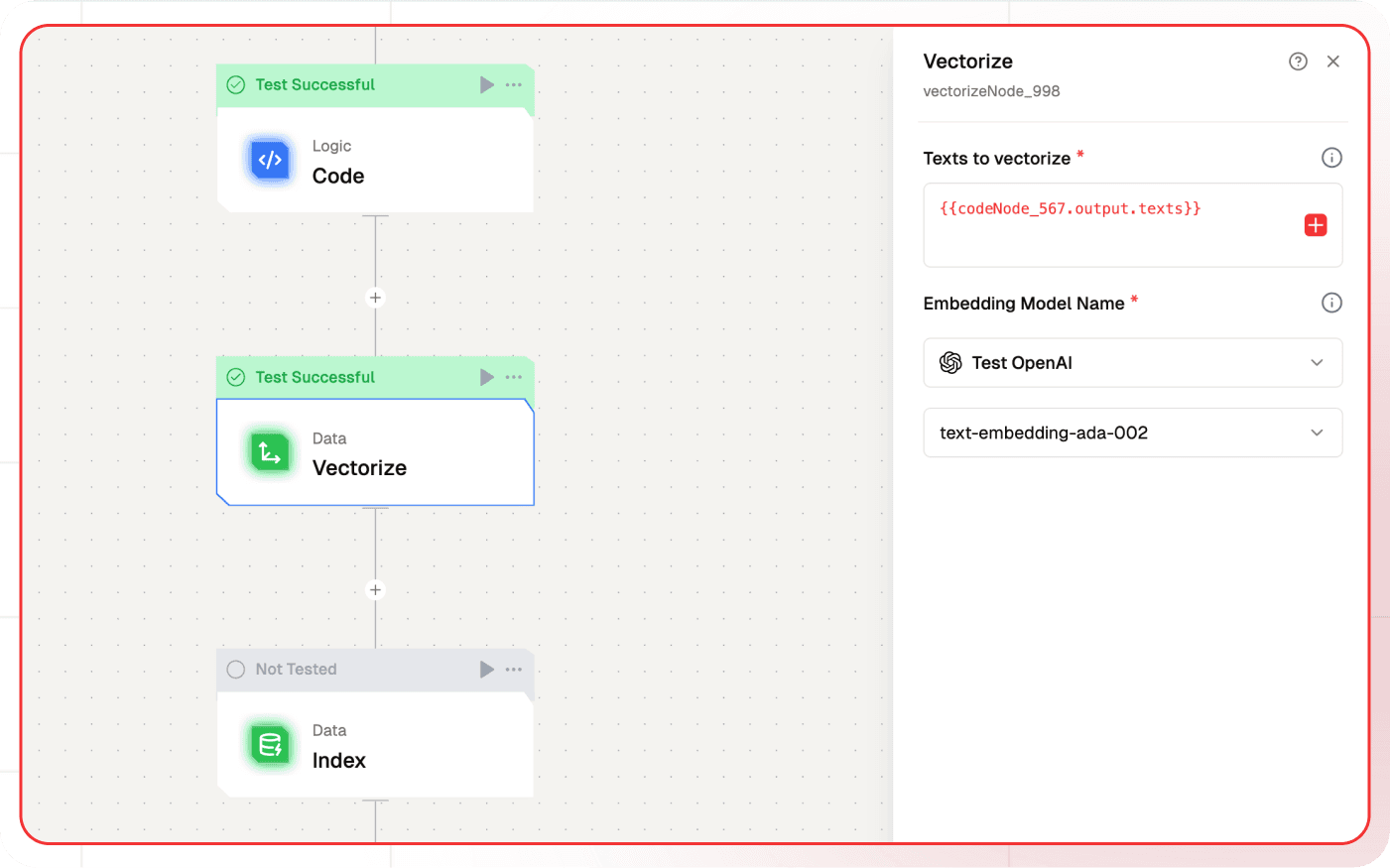
Task: Open the Index node three-dot menu
Action: coord(513,670)
